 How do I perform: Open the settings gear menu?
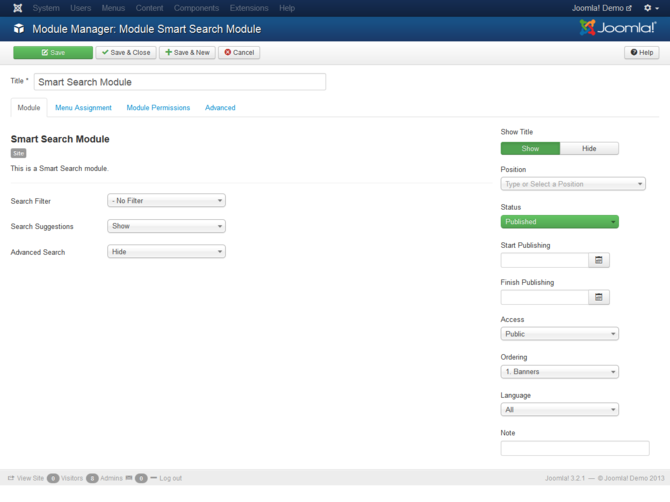pyautogui.click(x=652, y=8)
